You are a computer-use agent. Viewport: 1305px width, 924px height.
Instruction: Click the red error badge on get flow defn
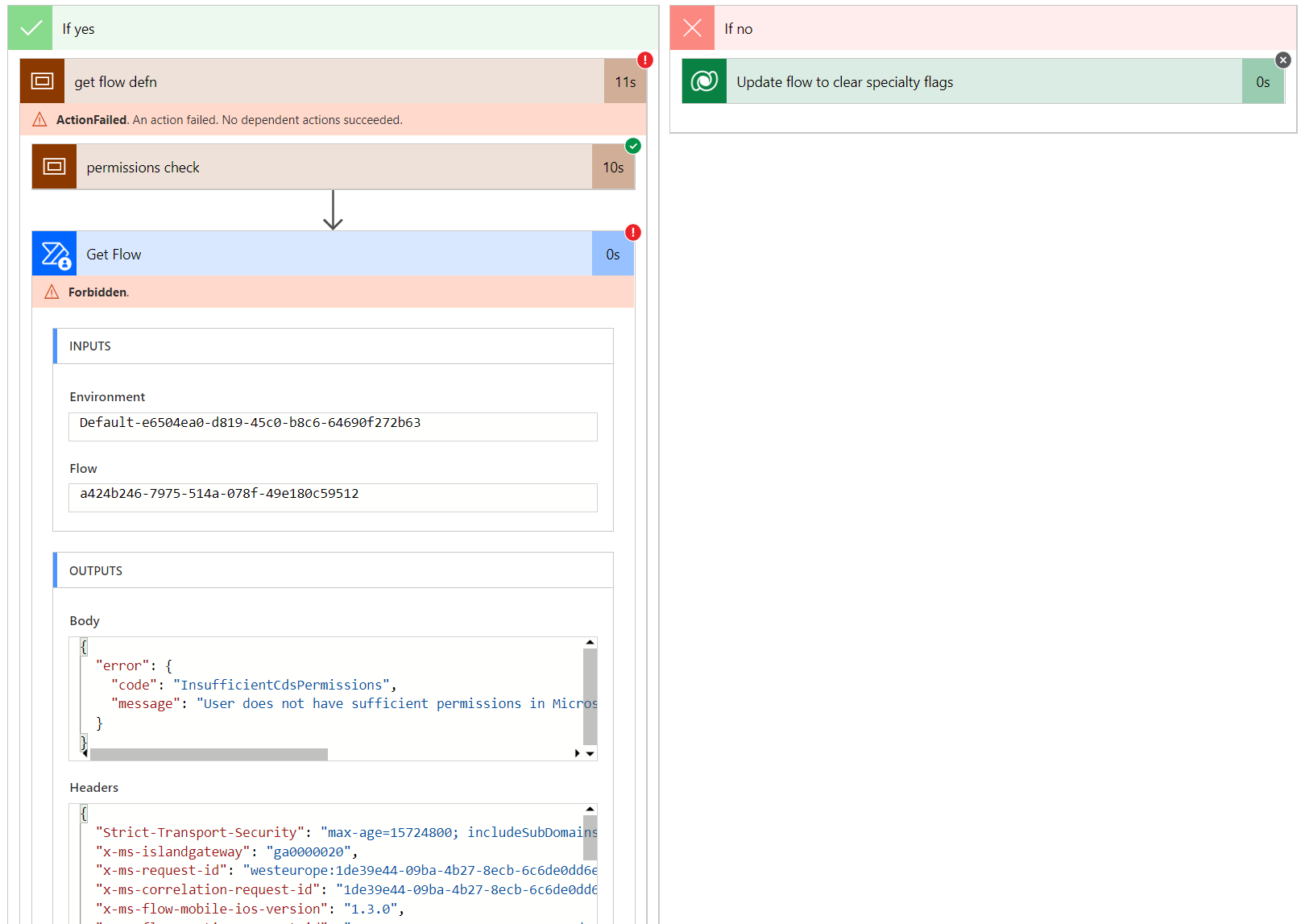pyautogui.click(x=644, y=60)
